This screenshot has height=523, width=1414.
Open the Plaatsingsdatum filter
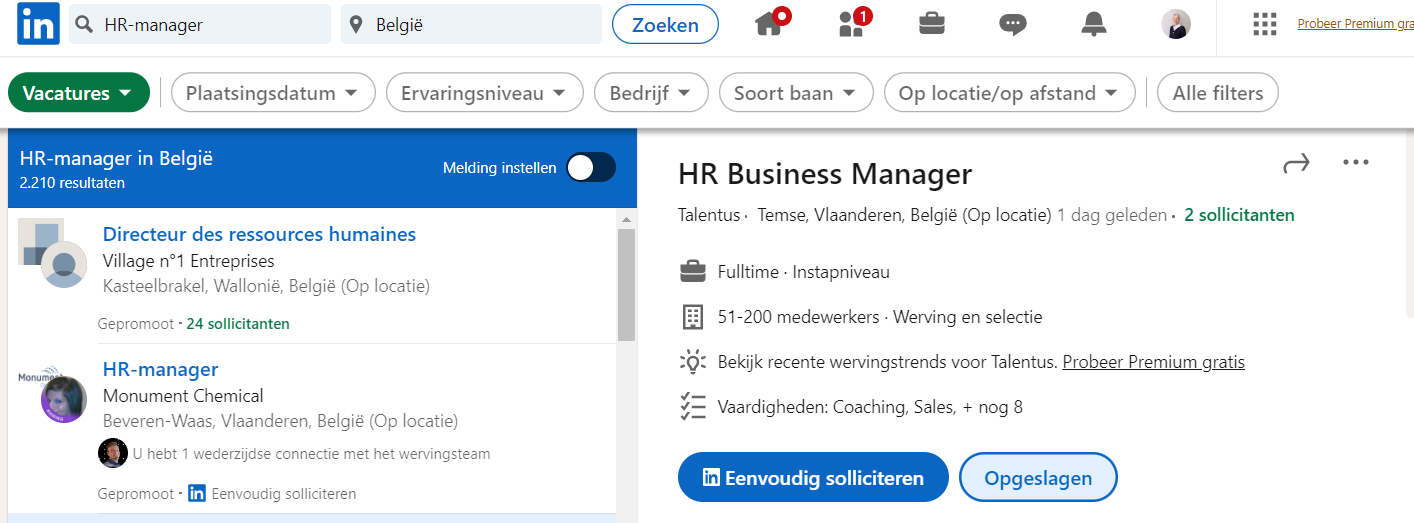pyautogui.click(x=273, y=93)
